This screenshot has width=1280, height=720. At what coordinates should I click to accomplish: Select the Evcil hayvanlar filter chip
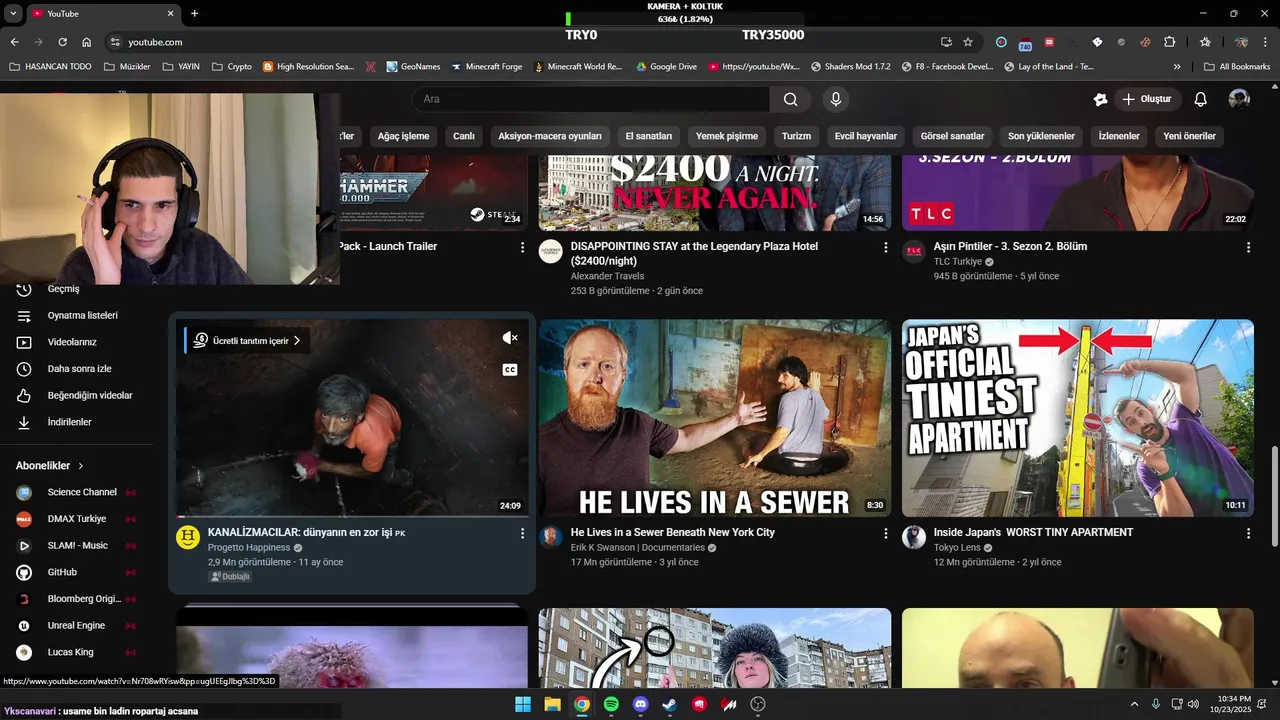(x=866, y=136)
